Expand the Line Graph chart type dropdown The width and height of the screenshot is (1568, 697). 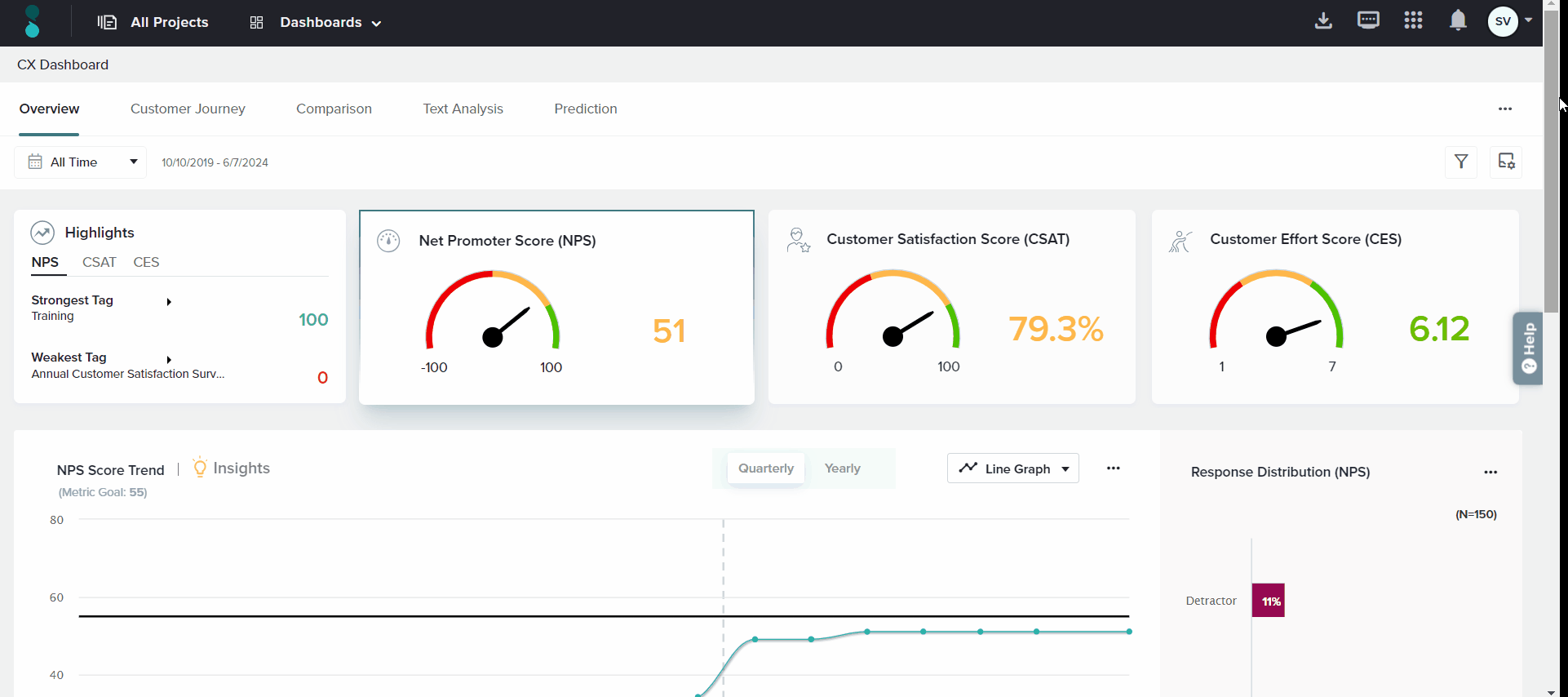[x=1012, y=468]
